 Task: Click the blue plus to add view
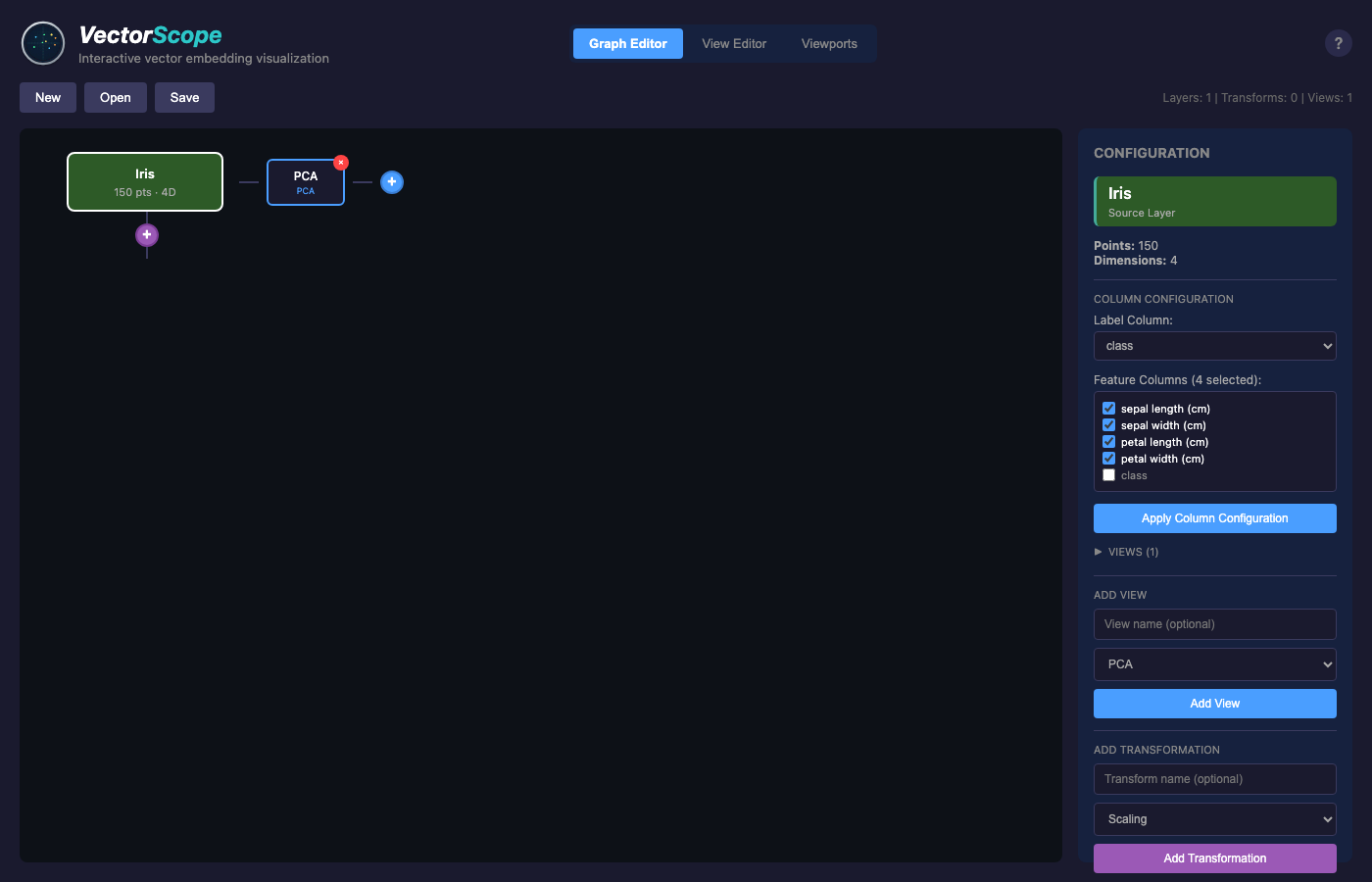pos(392,182)
